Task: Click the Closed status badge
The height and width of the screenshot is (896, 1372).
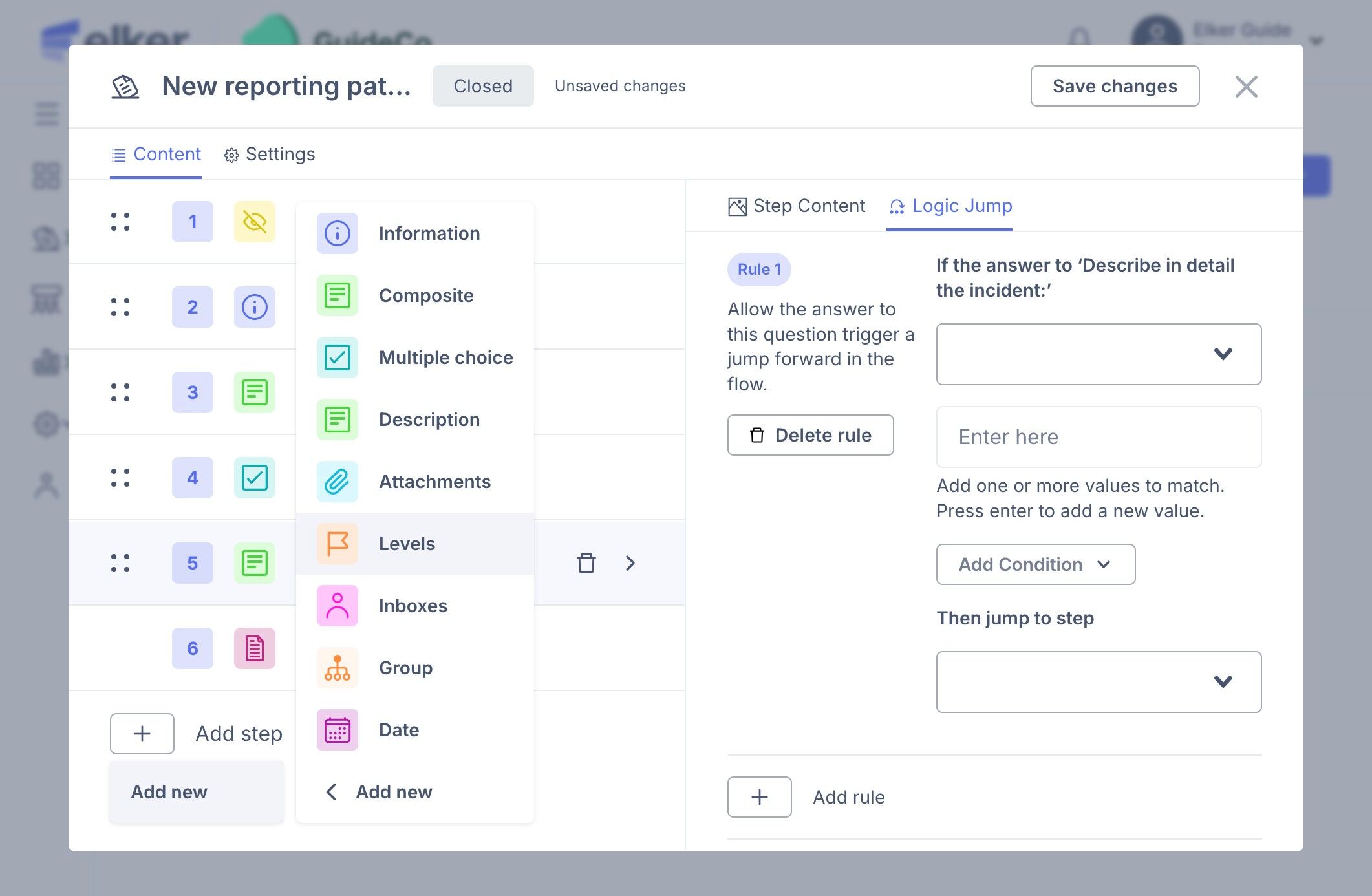Action: click(x=483, y=86)
